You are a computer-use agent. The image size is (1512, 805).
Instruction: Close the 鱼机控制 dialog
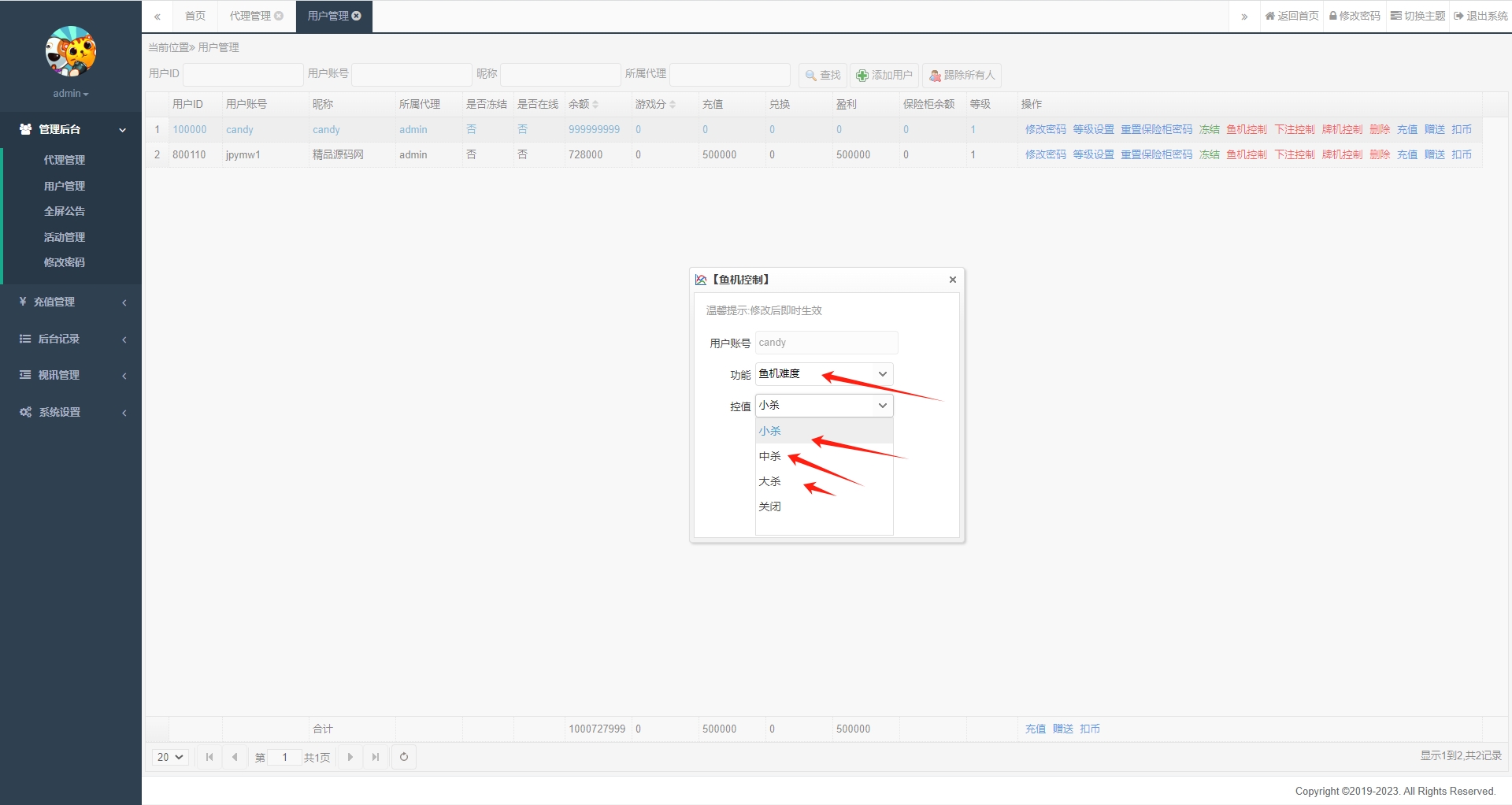pos(952,280)
